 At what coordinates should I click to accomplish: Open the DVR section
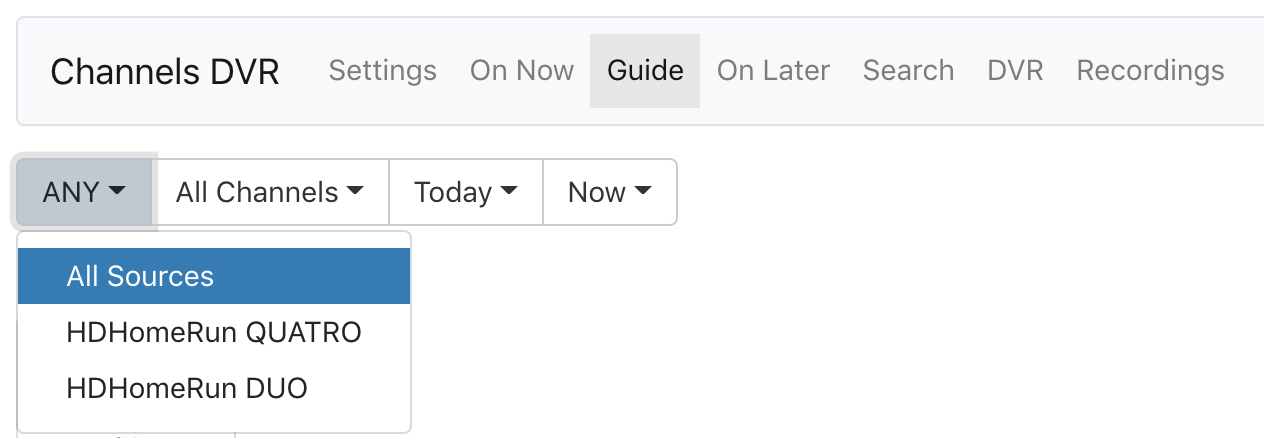coord(1014,71)
